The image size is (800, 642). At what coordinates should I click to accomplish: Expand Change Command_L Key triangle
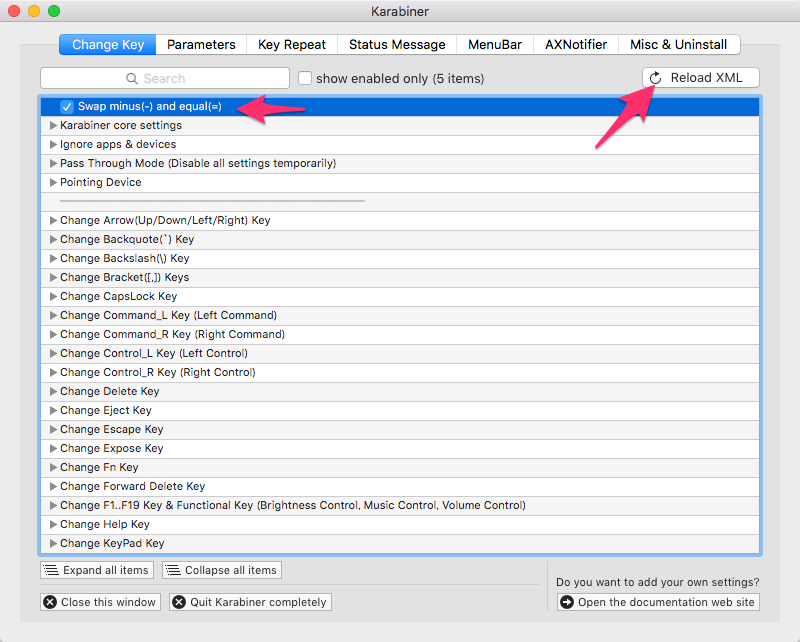pos(53,315)
